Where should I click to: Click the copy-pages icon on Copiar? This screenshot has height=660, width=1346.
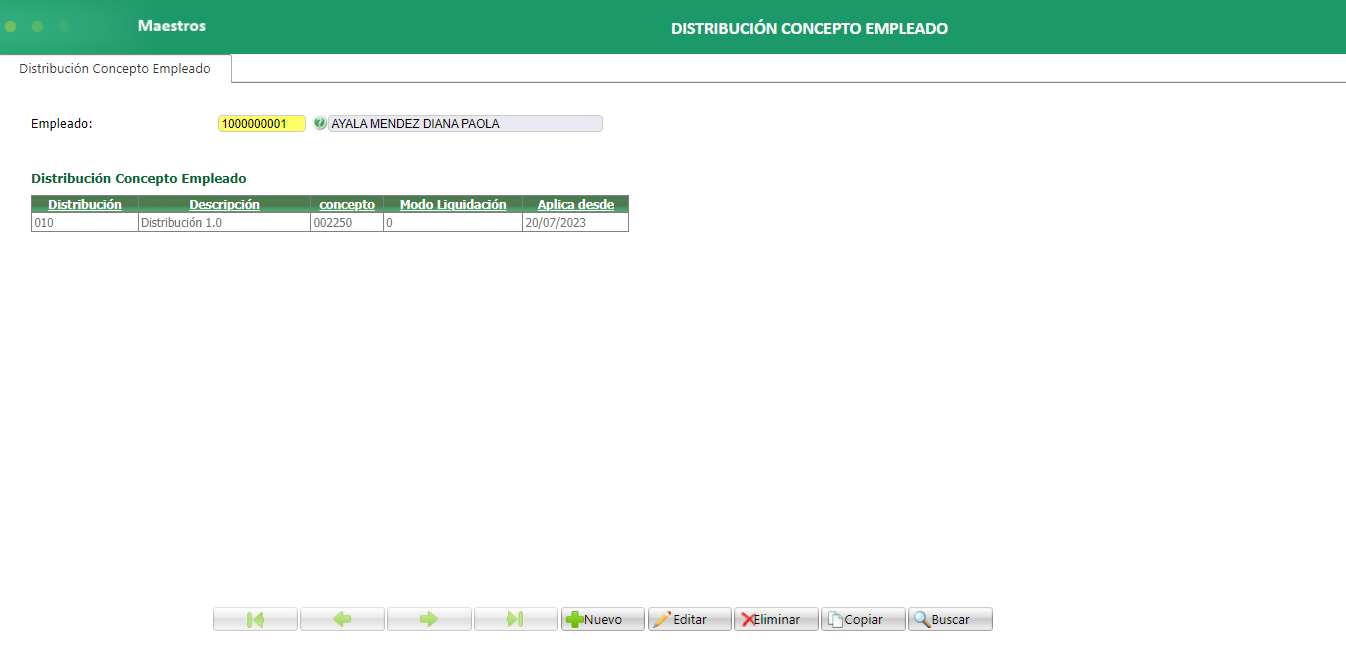tap(838, 618)
